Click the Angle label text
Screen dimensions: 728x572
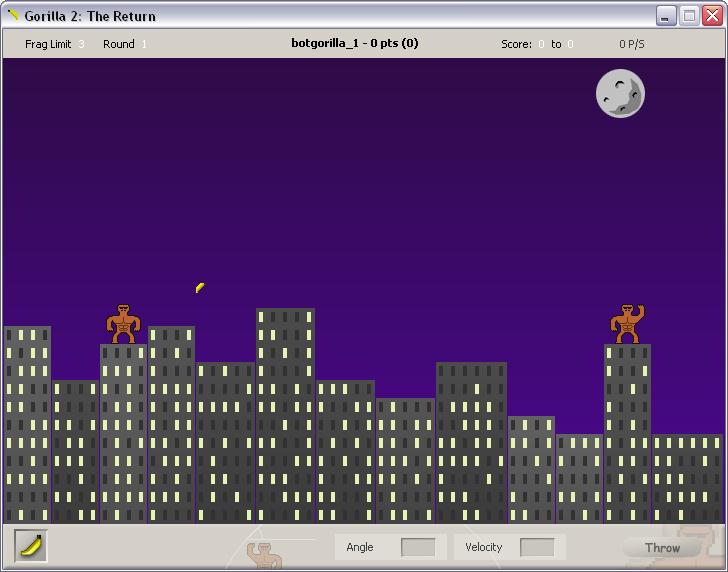click(x=359, y=547)
